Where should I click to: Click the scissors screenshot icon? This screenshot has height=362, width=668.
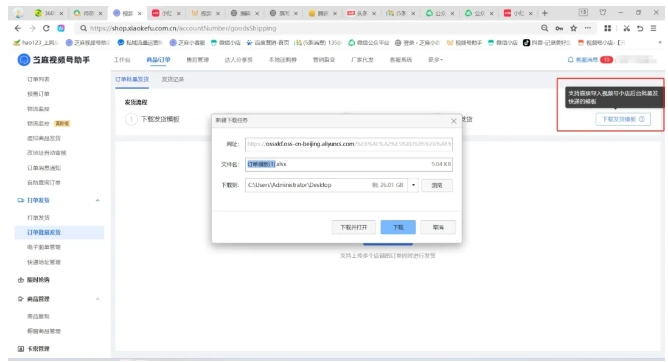tap(626, 28)
